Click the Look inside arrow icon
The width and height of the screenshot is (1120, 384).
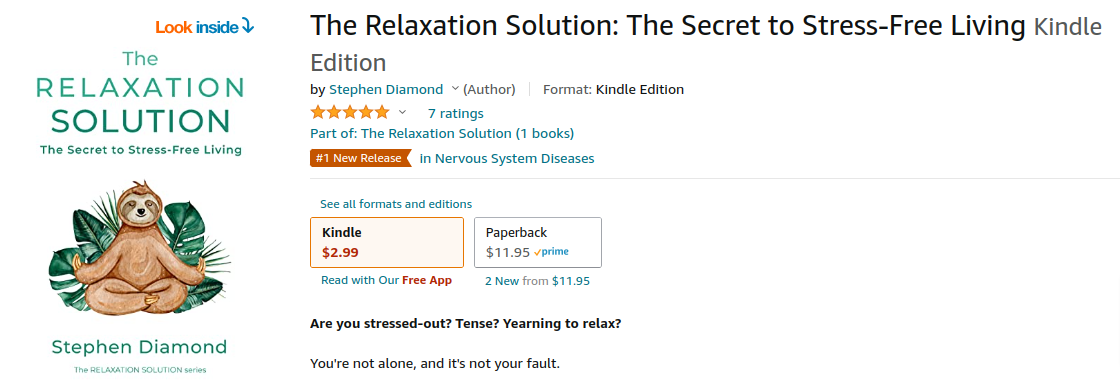248,27
